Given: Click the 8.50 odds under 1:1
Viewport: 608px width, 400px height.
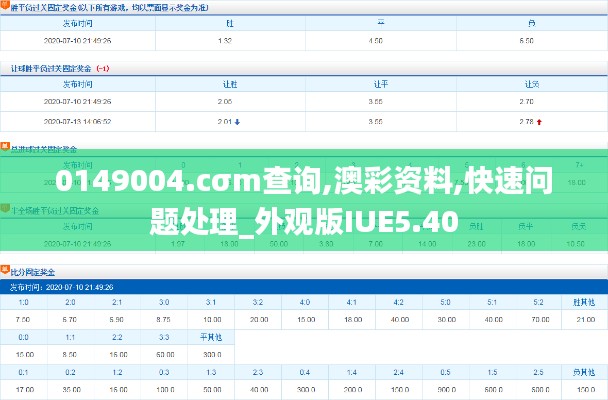Looking at the screenshot, I should 70,355.
